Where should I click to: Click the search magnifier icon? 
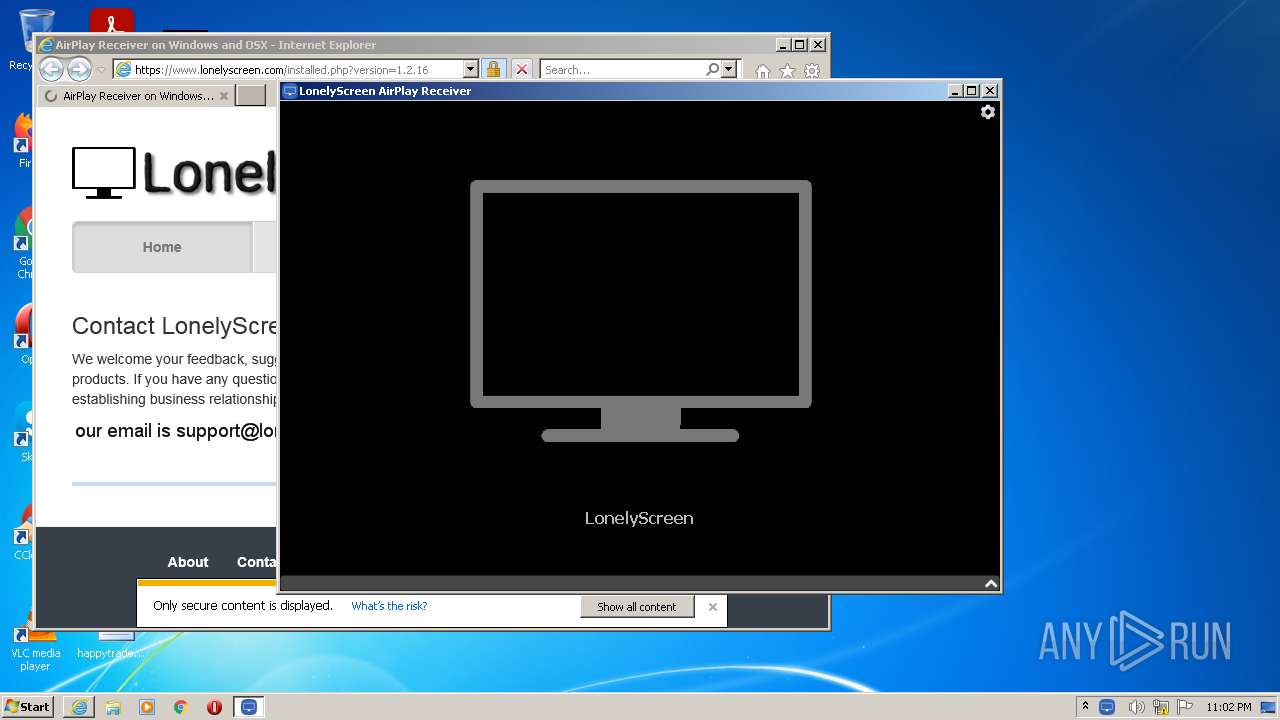712,70
